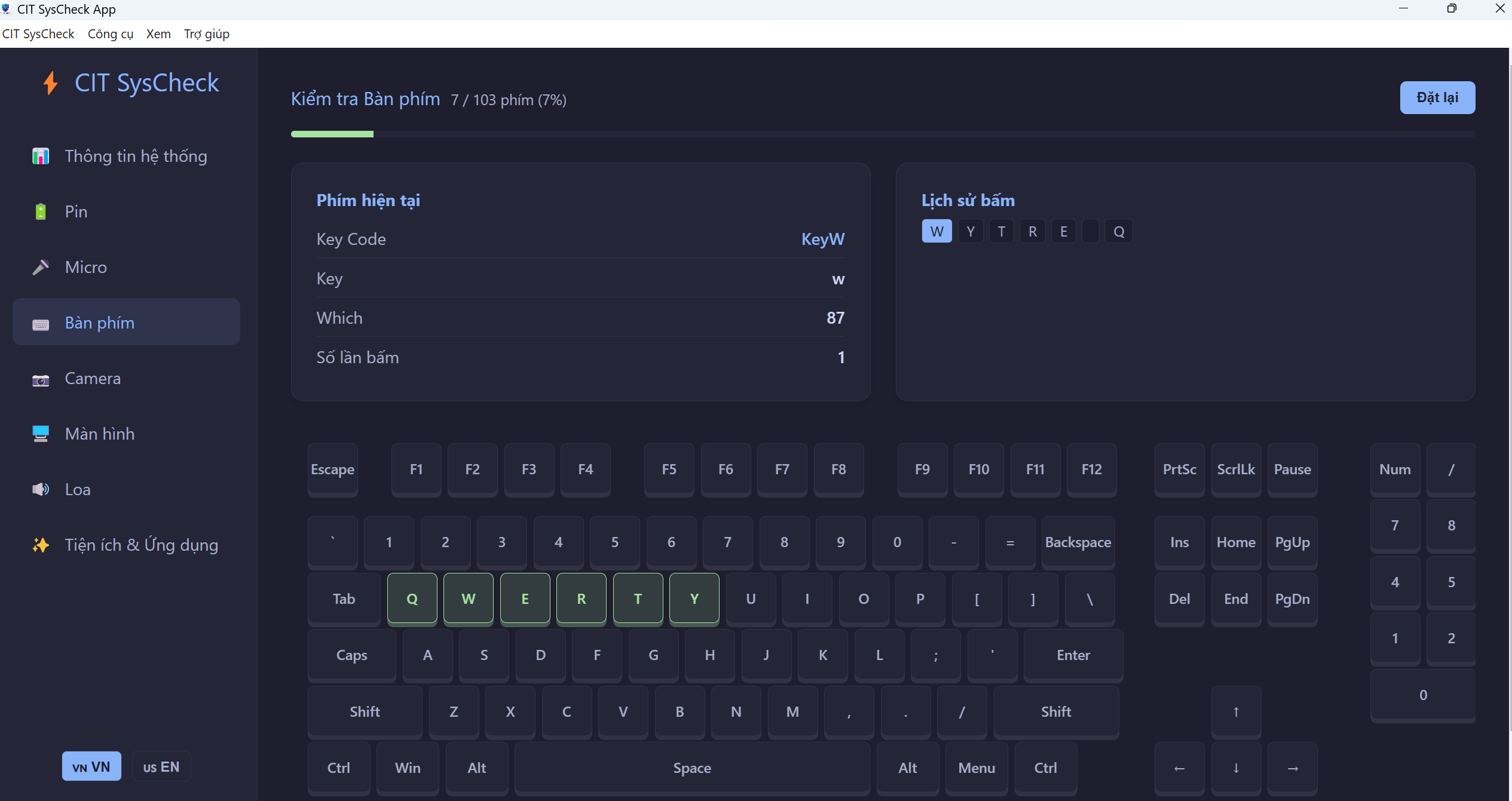The width and height of the screenshot is (1512, 801).
Task: Click the keyboard test progress bar
Action: tap(882, 134)
